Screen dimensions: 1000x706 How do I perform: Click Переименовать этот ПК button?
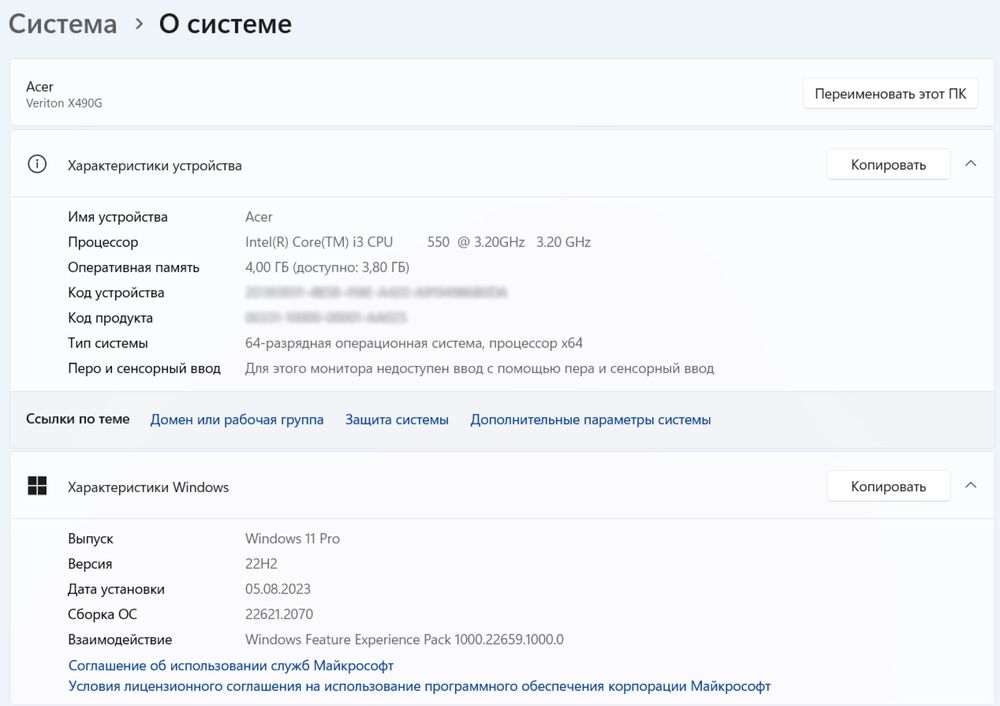point(890,94)
